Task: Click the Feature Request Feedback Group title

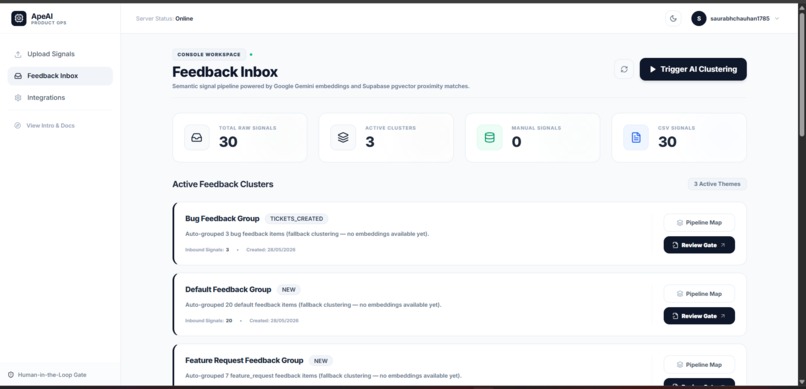Action: (x=244, y=361)
